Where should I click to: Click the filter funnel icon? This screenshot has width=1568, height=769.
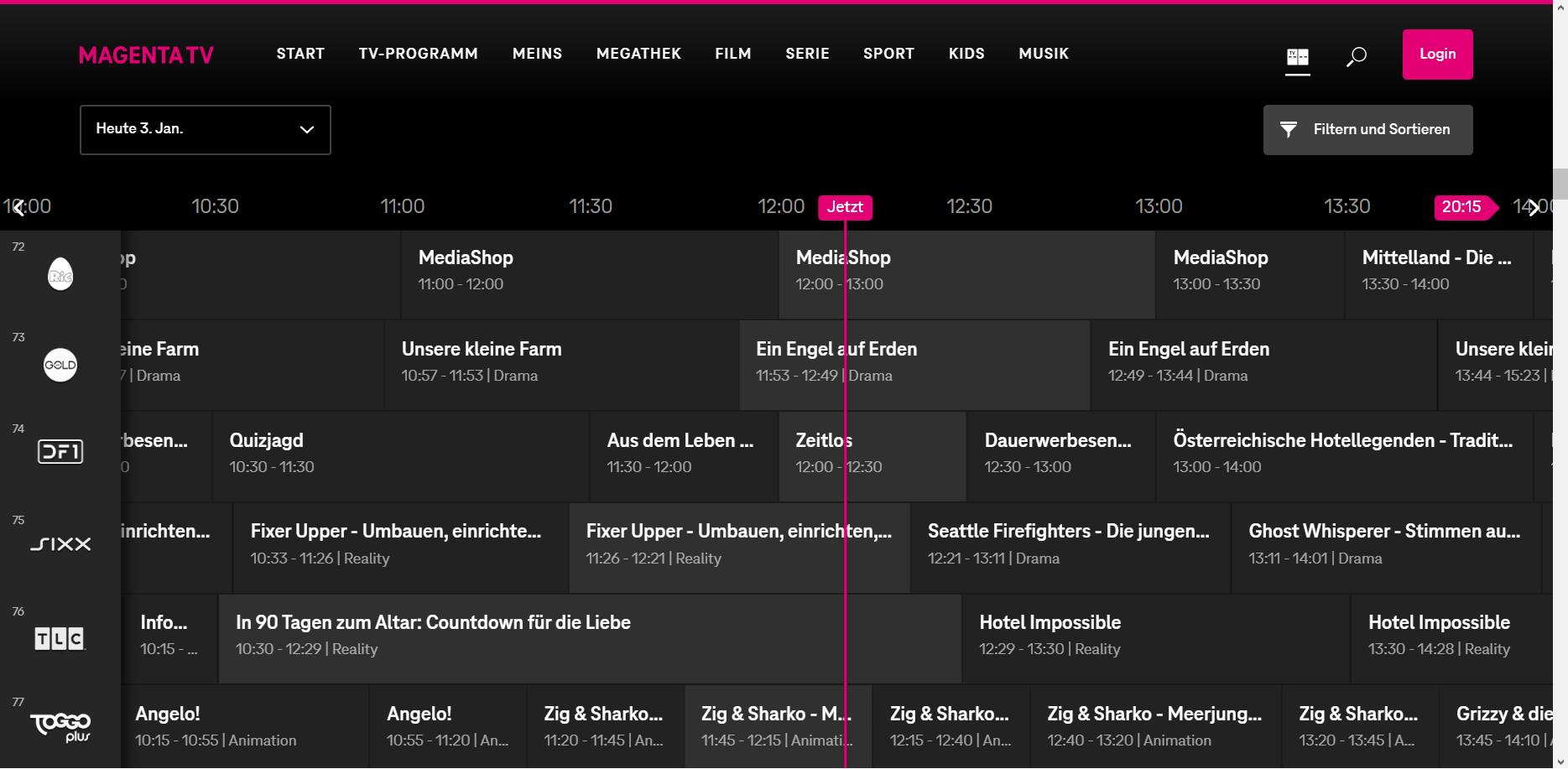click(x=1289, y=129)
